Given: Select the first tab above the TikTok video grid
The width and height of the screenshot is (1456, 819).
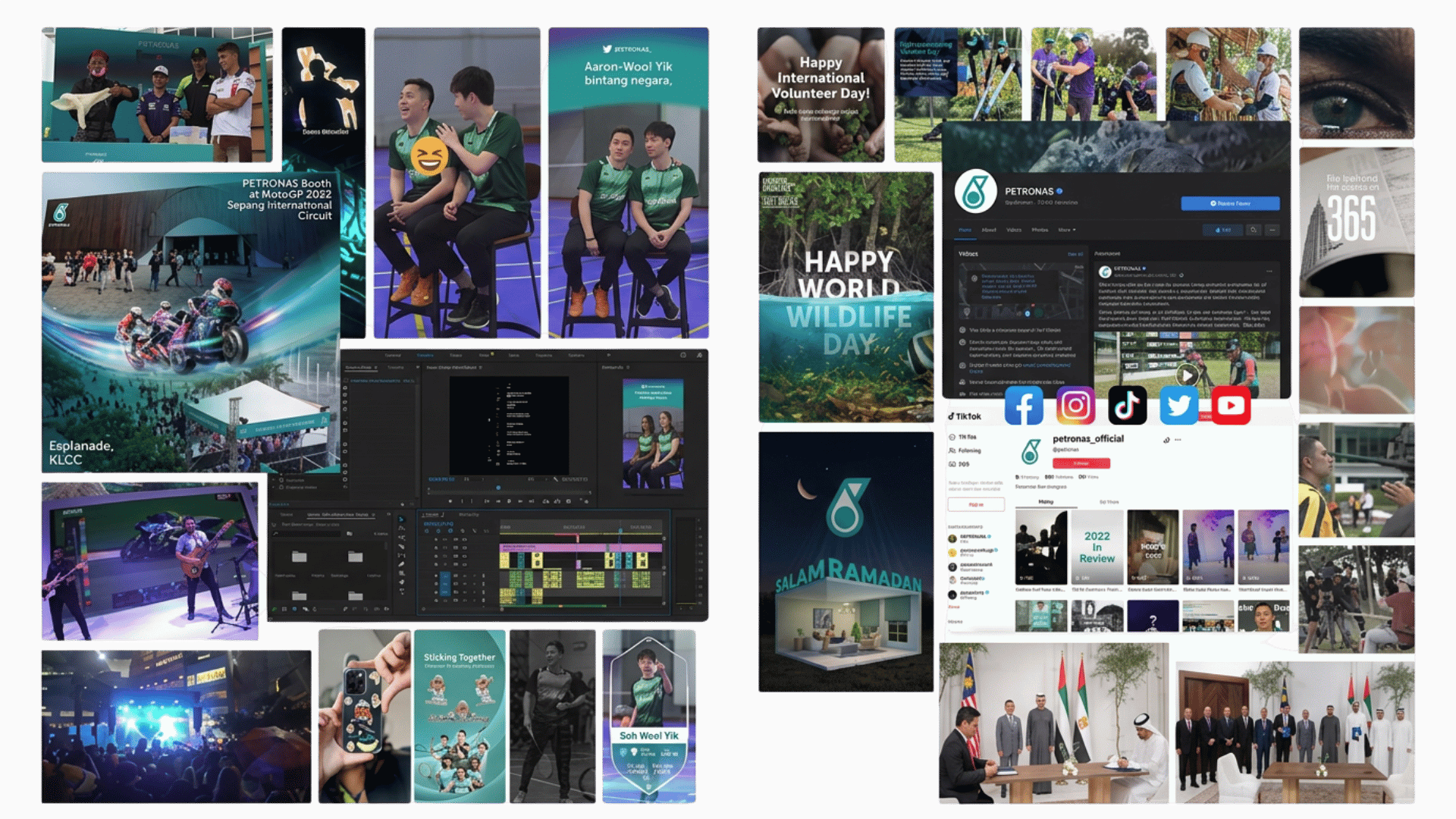Looking at the screenshot, I should point(1046,502).
